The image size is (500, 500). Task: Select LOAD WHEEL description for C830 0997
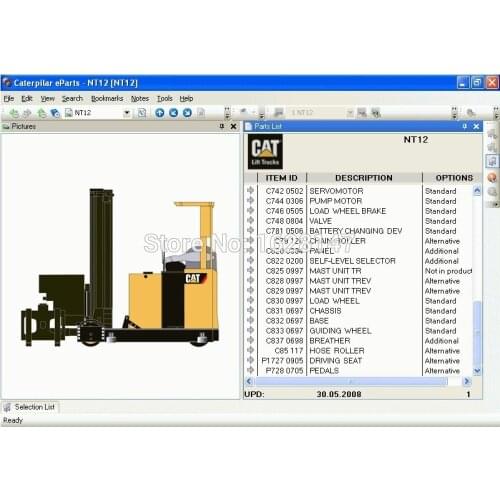[x=334, y=301]
